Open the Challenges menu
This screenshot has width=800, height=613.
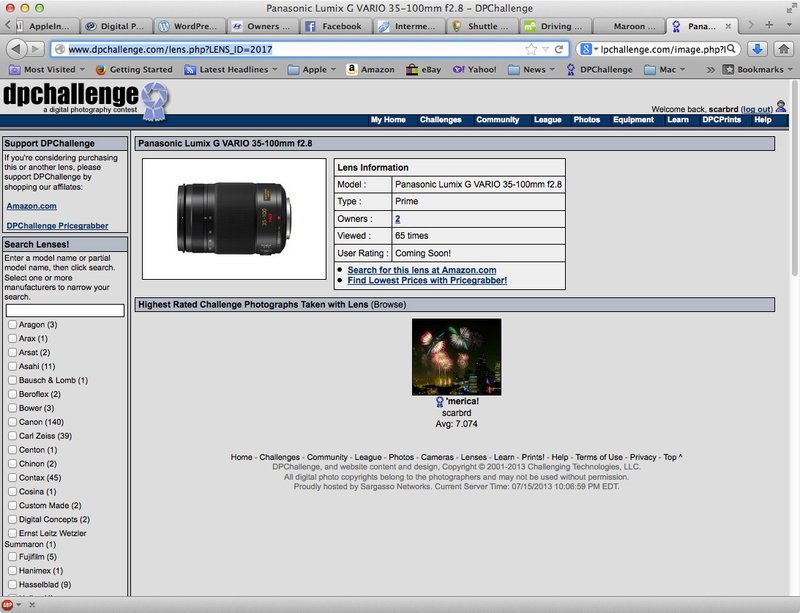coord(440,119)
